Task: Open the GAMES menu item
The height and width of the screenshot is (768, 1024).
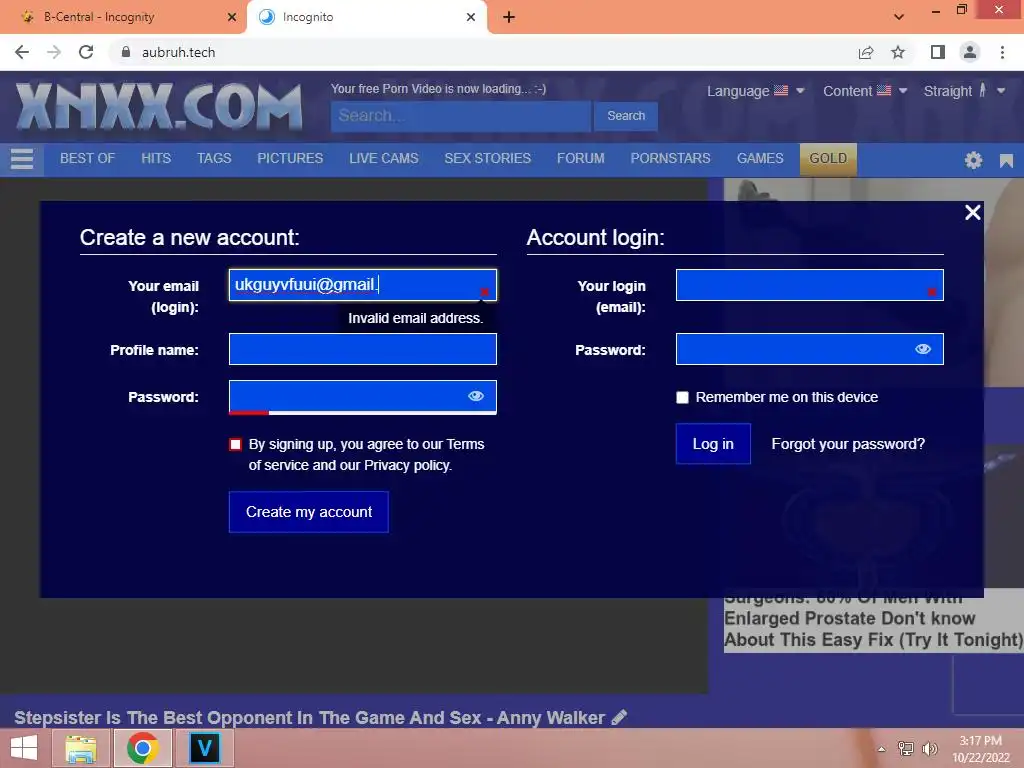Action: point(760,159)
